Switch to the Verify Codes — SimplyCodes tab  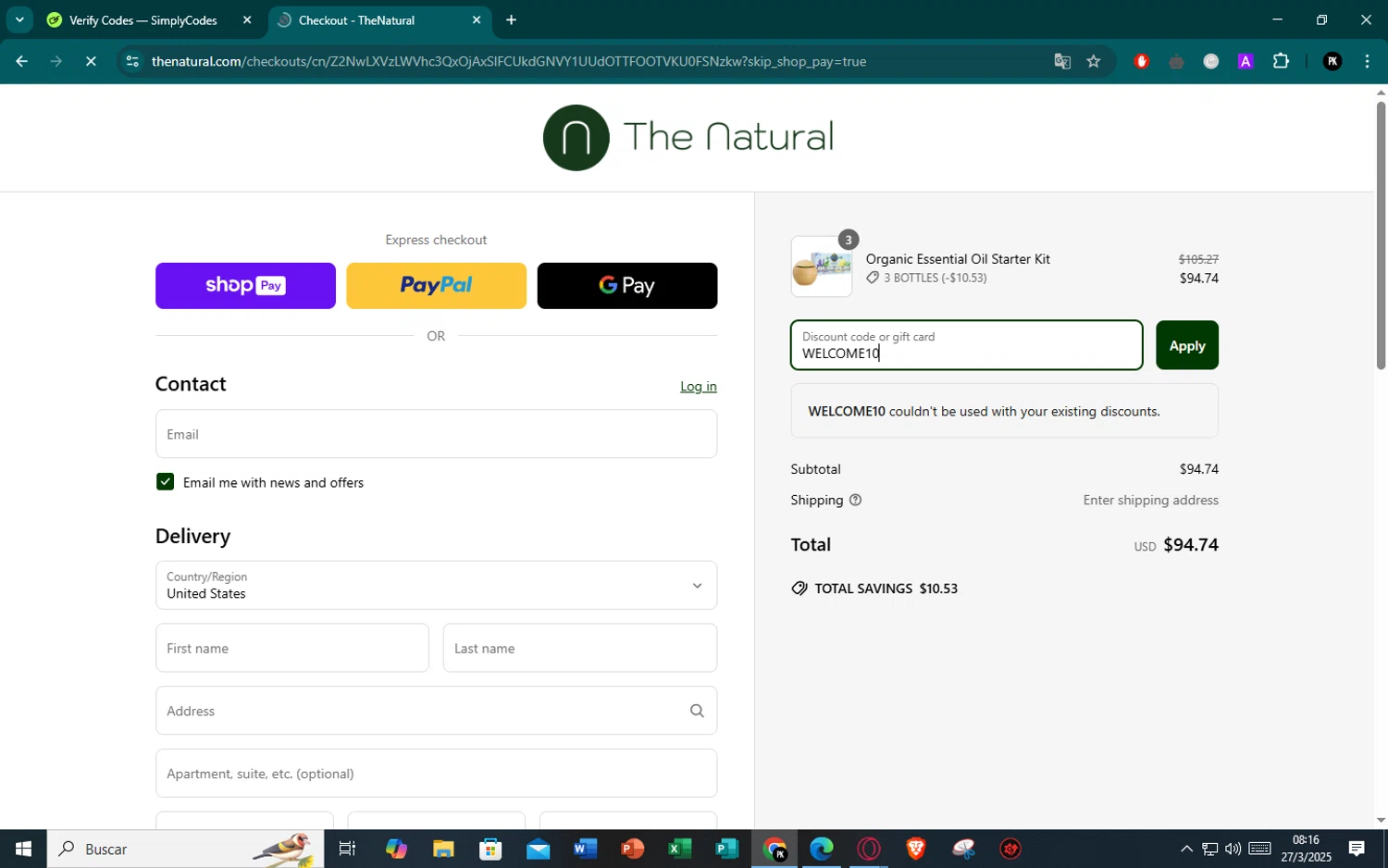click(x=142, y=20)
